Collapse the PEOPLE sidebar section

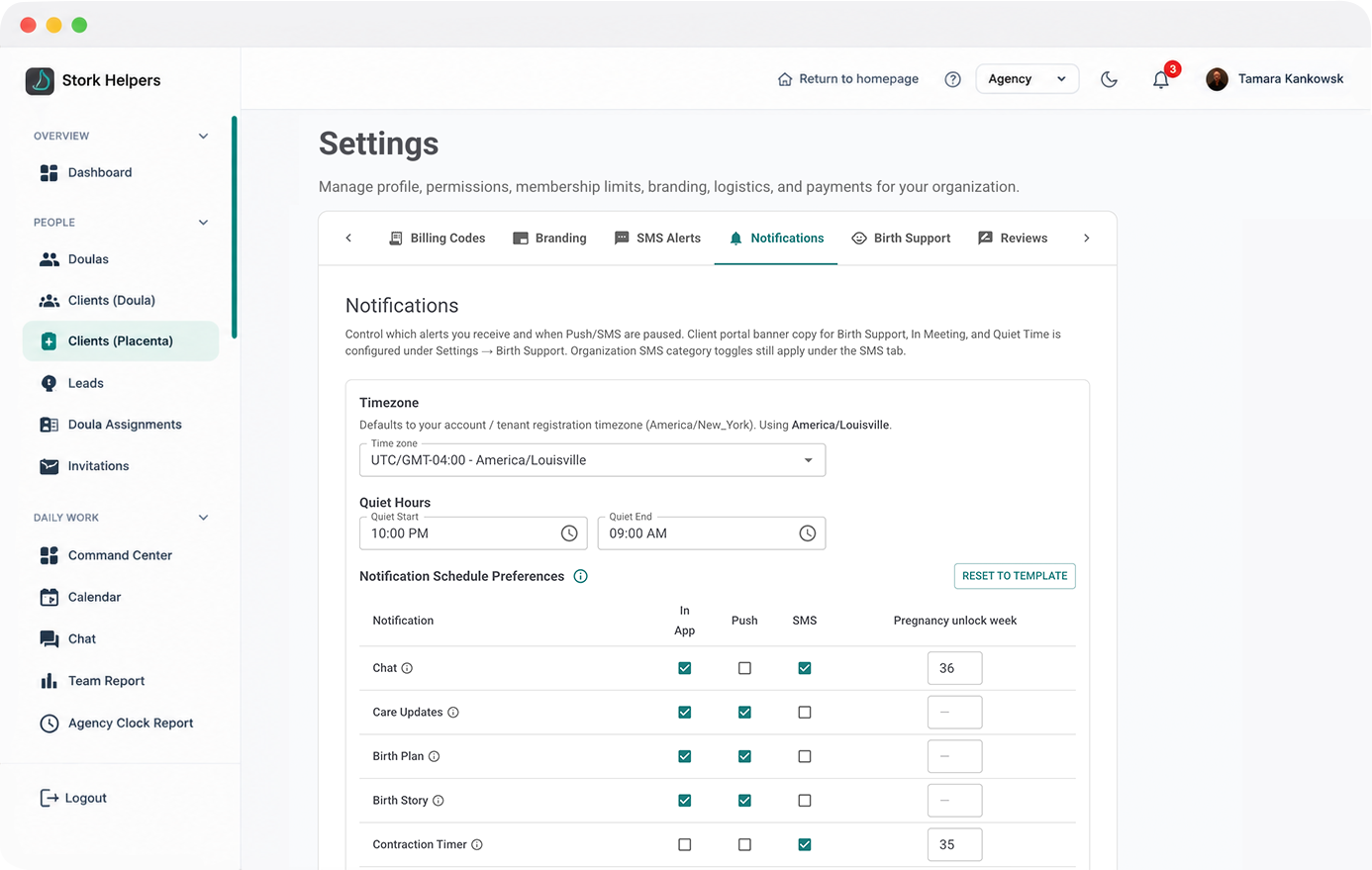(203, 223)
